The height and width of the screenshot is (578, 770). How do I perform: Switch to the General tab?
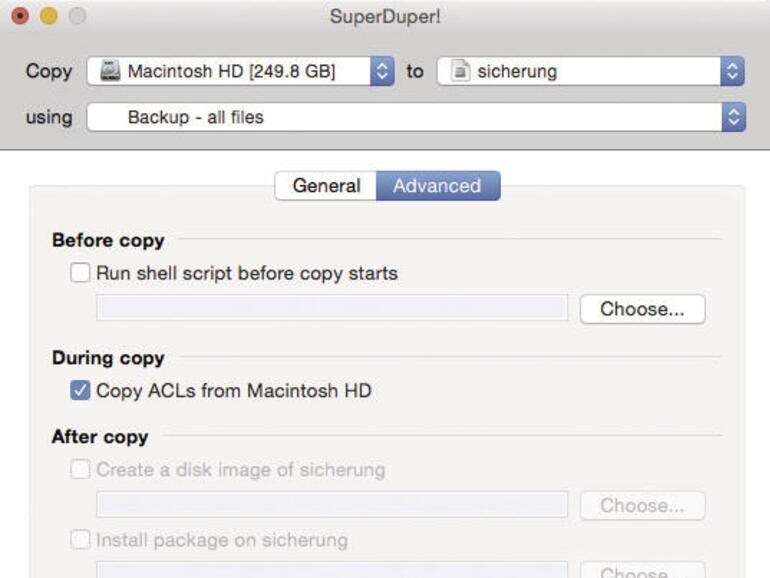click(x=326, y=186)
